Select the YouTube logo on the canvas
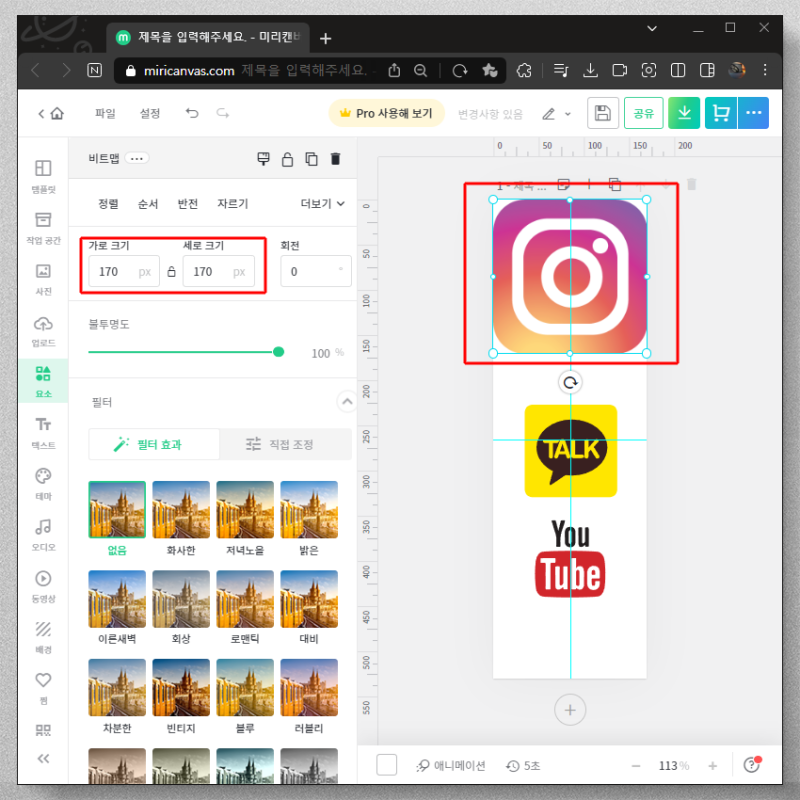Viewport: 800px width, 800px height. 570,558
